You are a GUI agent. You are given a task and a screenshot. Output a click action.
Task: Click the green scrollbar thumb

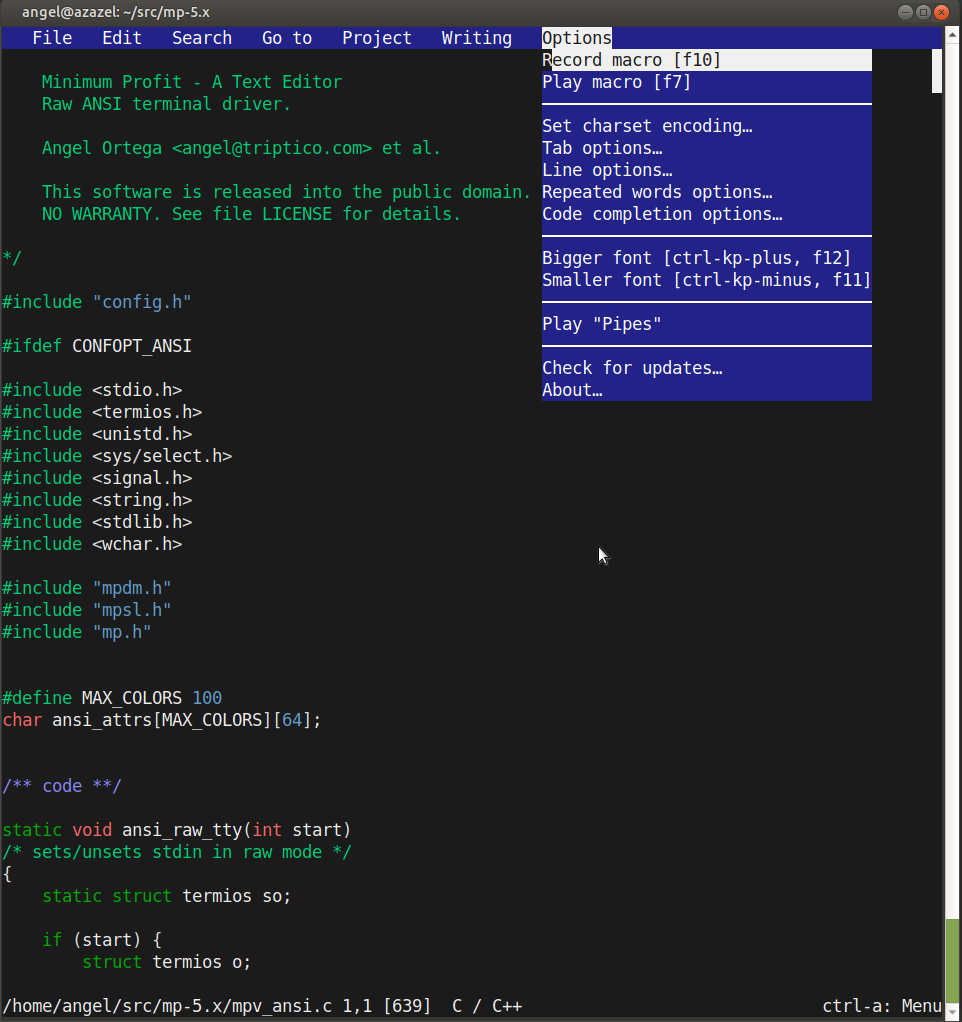tap(953, 961)
